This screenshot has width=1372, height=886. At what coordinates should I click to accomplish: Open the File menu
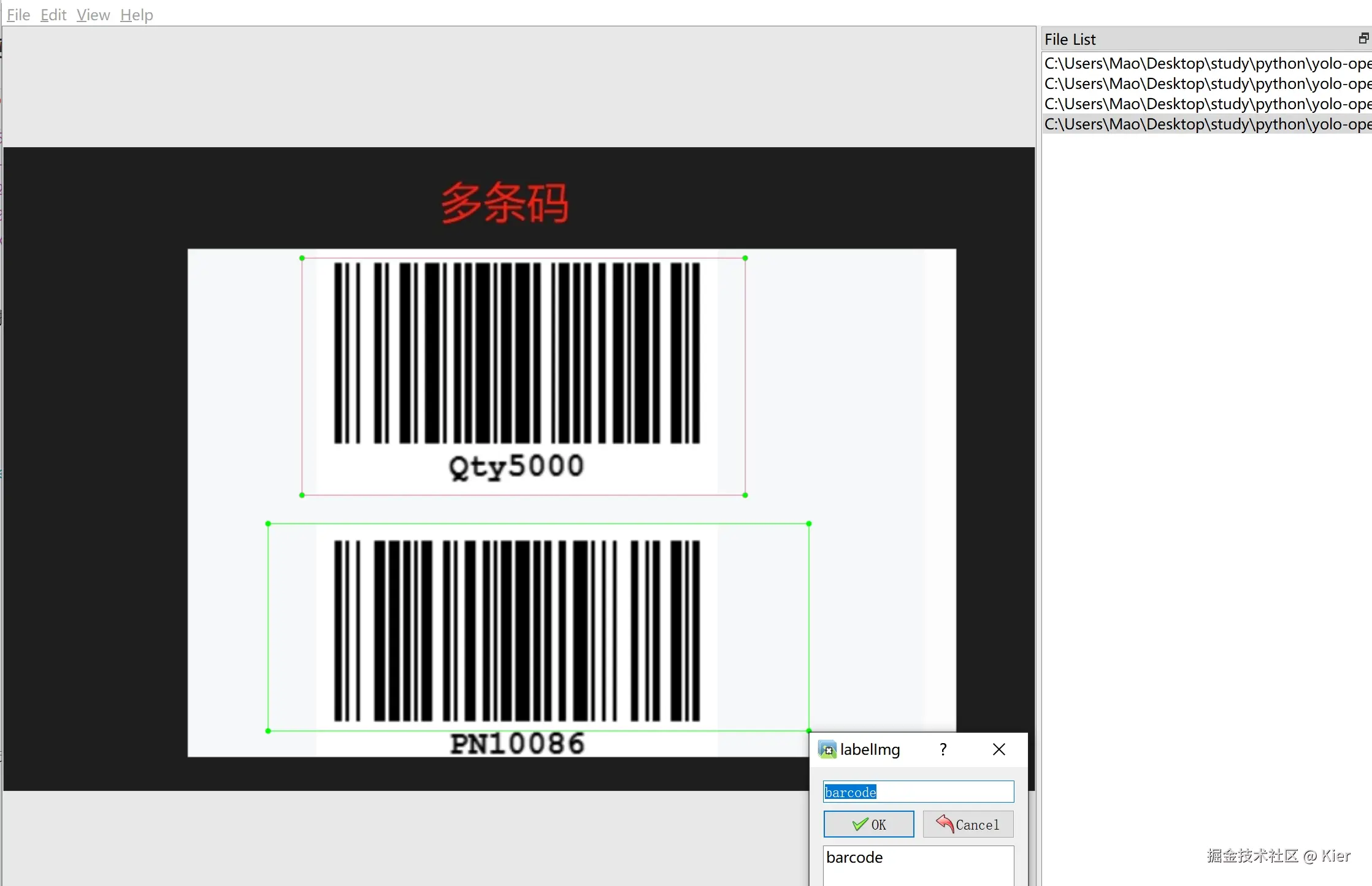pyautogui.click(x=18, y=15)
